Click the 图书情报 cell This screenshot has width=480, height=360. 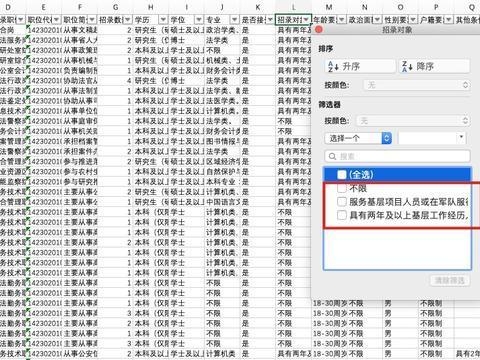(222, 141)
